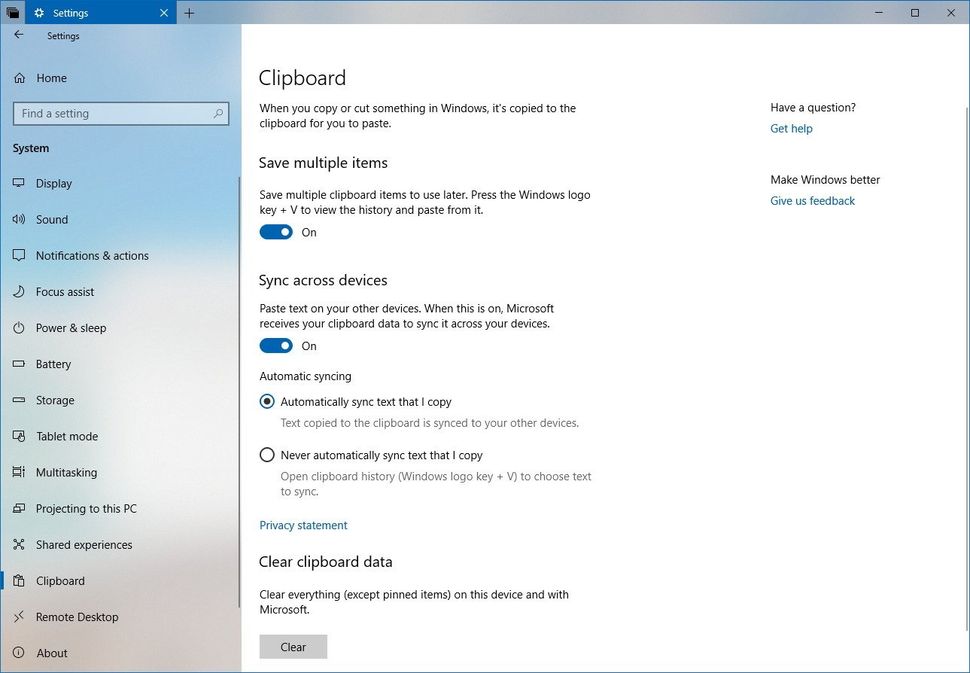This screenshot has width=970, height=673.
Task: Open the Display settings icon
Action: [x=21, y=183]
